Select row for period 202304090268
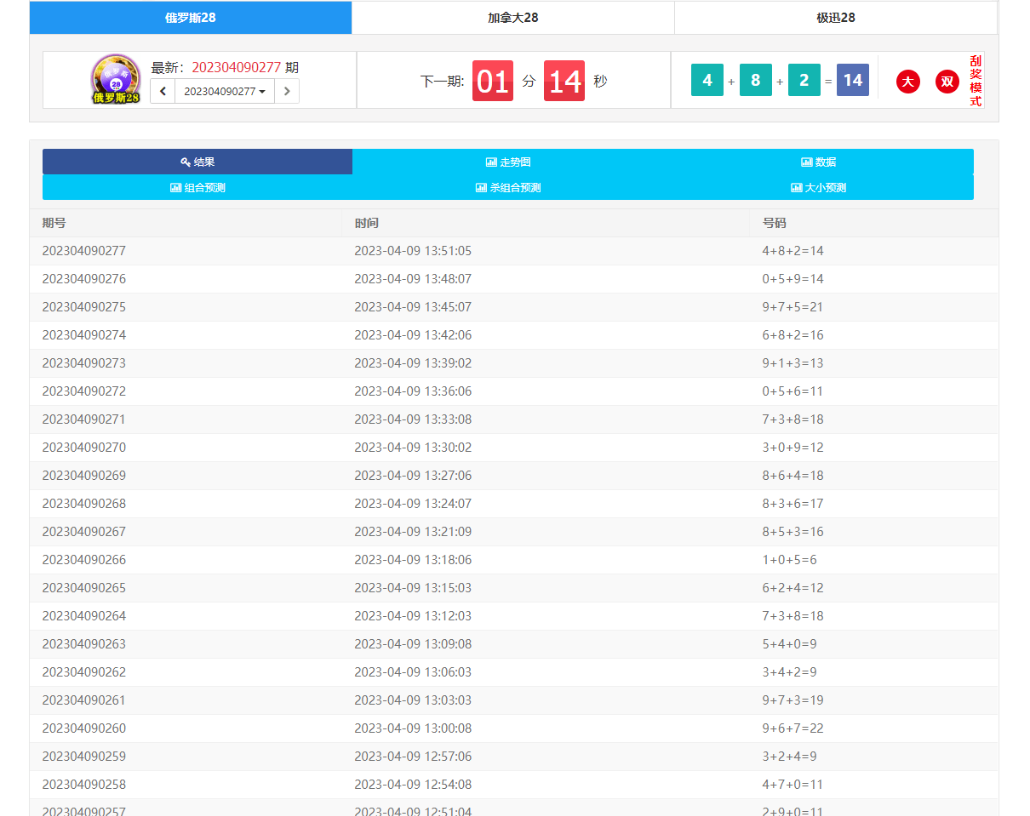Screen dimensions: 1030x816 [x=514, y=503]
